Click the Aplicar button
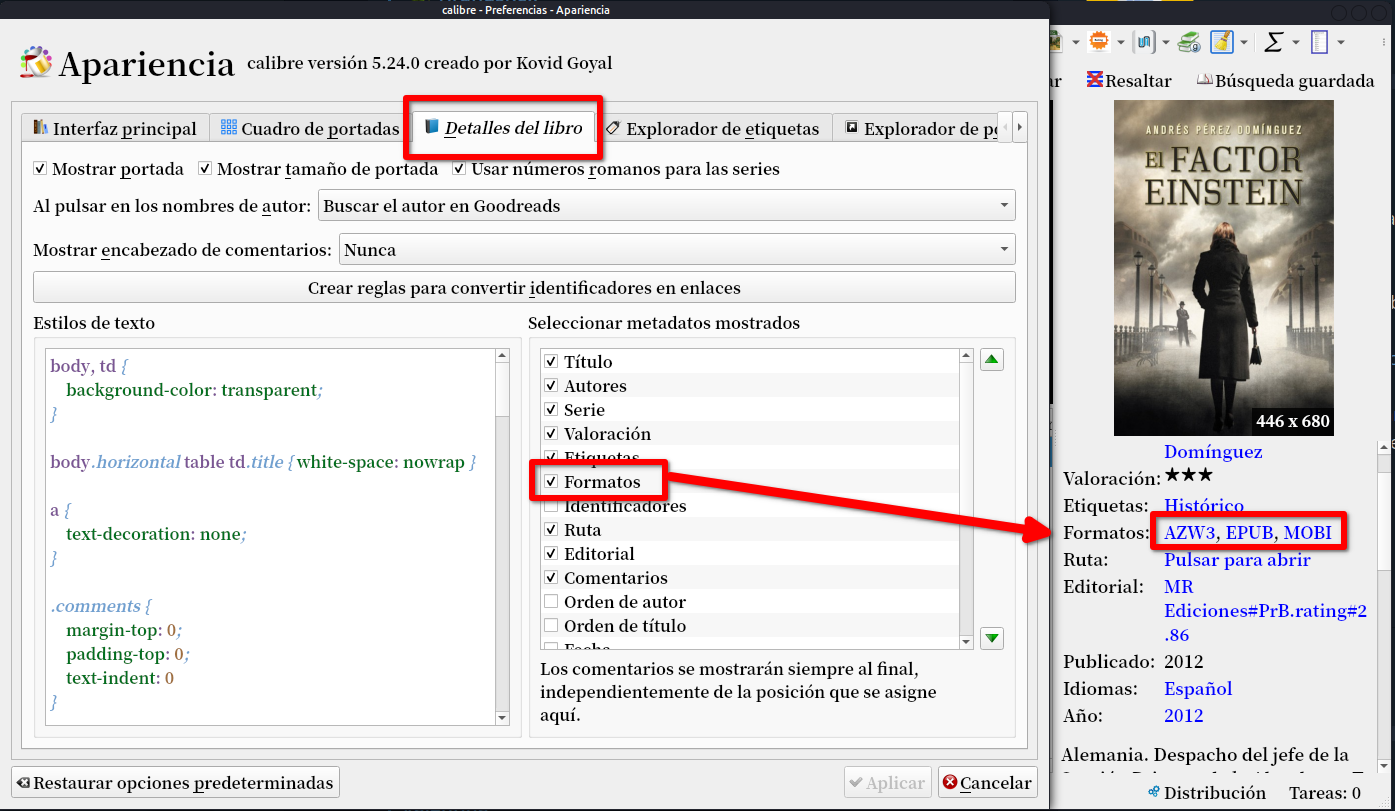 coord(888,782)
